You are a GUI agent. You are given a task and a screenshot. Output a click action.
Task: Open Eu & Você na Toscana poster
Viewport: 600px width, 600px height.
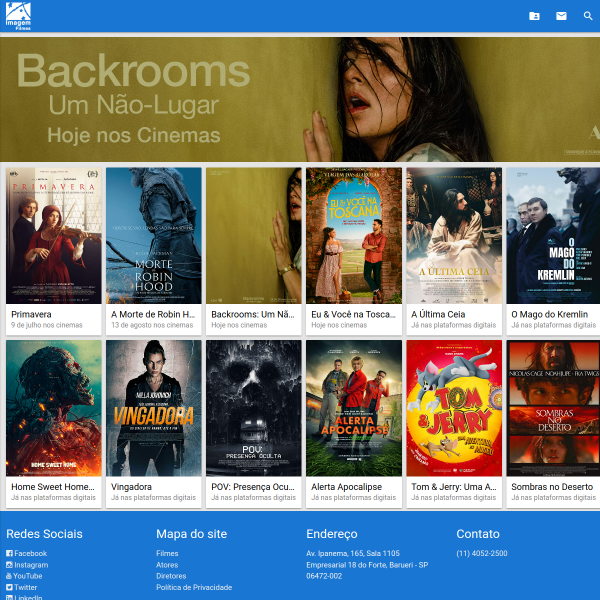tap(354, 236)
